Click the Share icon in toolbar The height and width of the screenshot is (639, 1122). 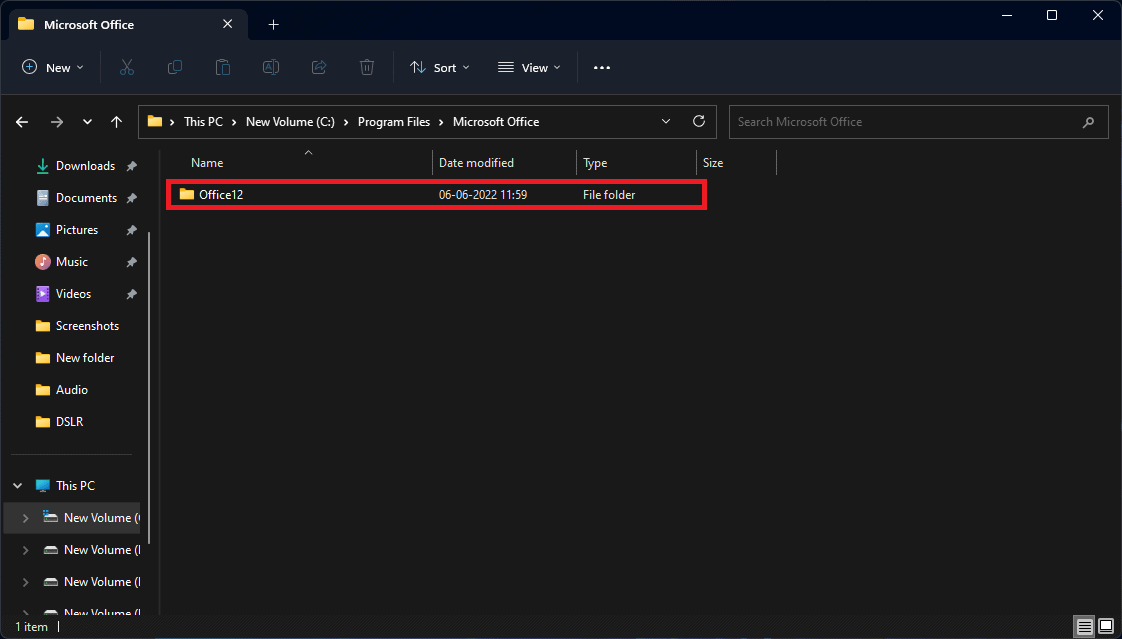319,67
